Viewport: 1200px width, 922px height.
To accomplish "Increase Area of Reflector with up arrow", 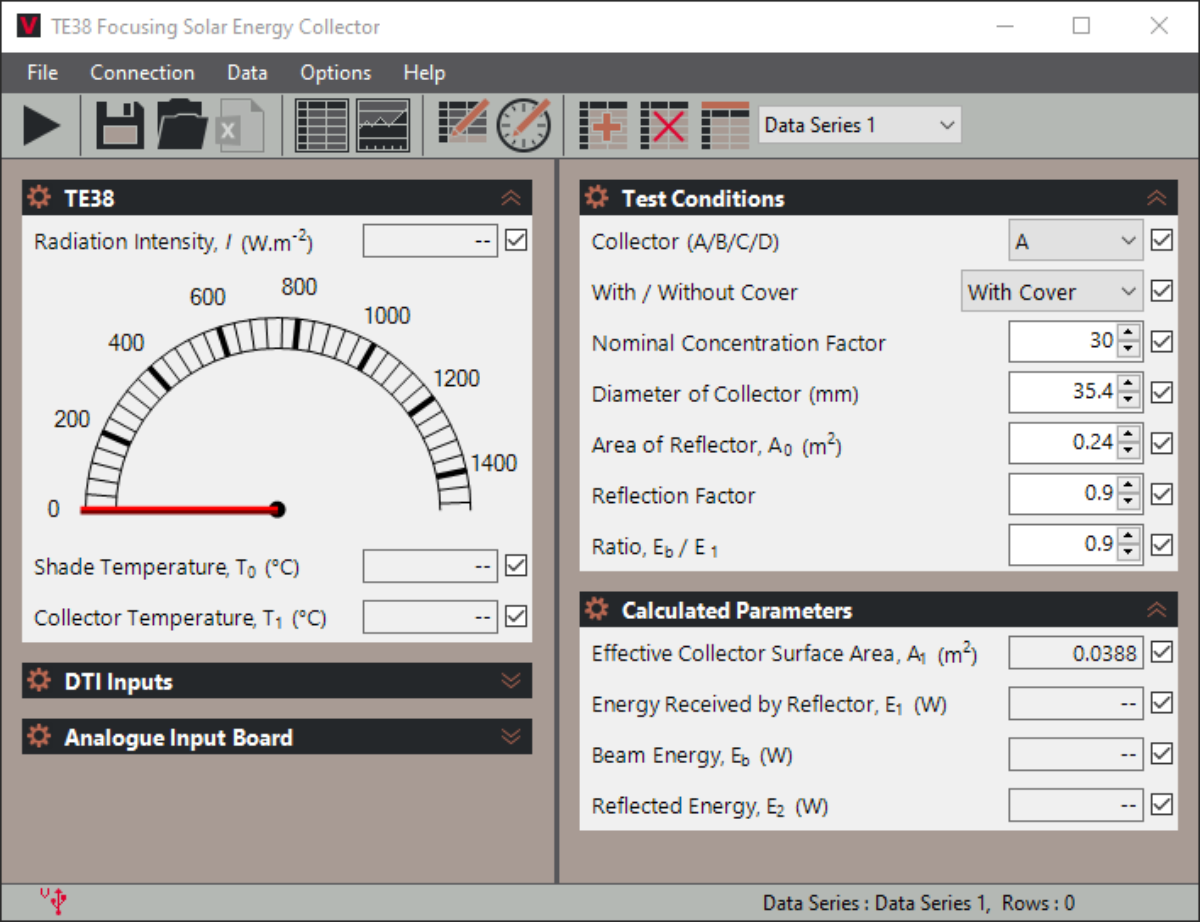I will tap(1129, 435).
